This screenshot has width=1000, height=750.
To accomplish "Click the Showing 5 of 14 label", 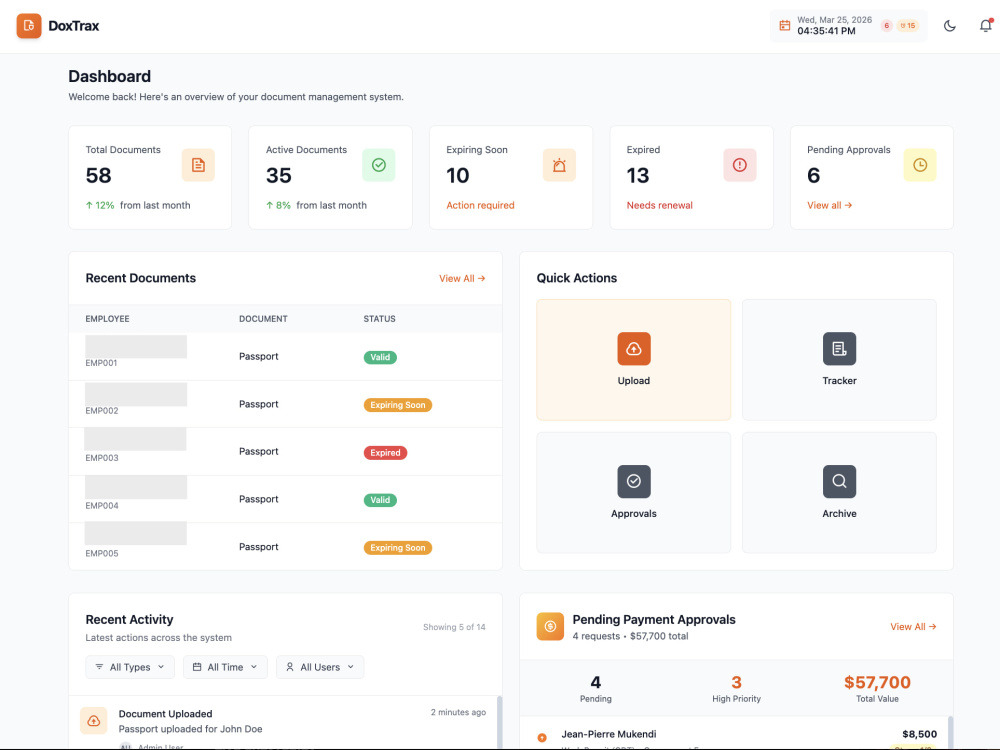I will tap(454, 628).
